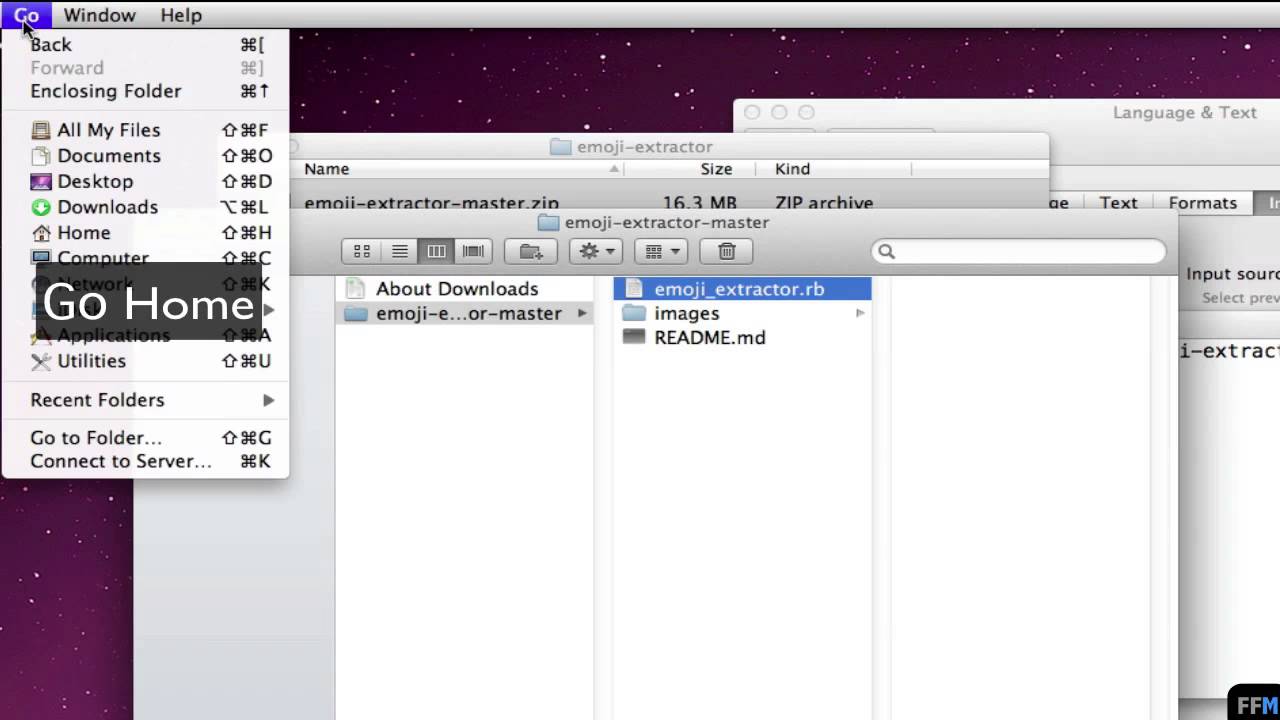Select emoji-e…or-master folder row
Screen dimensions: 1280x720
pos(465,313)
